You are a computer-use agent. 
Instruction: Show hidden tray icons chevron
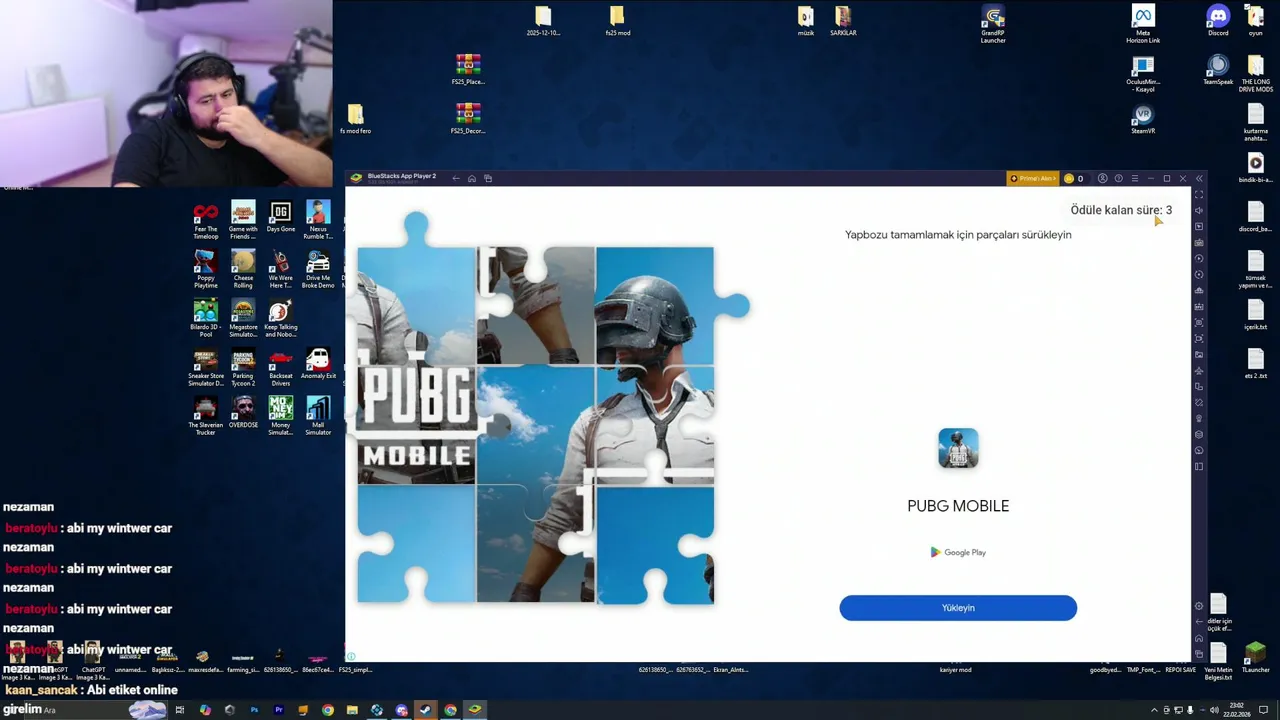[x=1154, y=710]
